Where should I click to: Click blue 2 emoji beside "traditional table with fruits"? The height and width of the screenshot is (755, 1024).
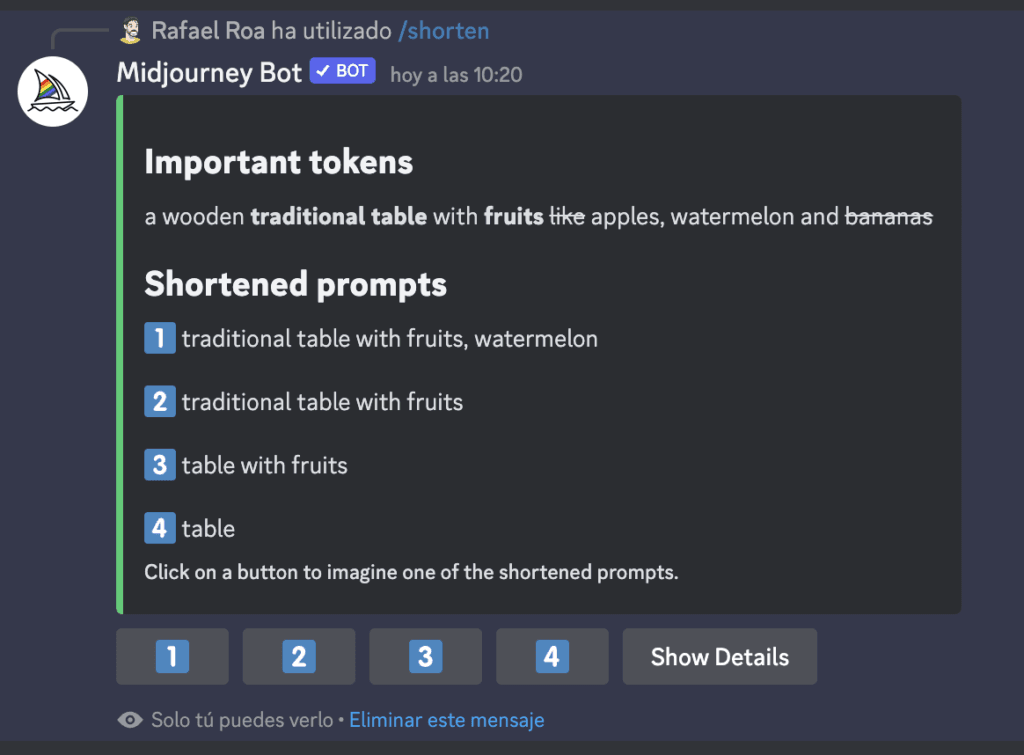click(160, 402)
